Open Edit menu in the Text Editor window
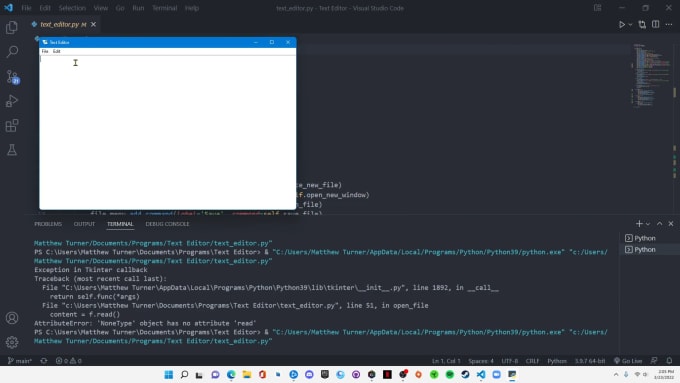 56,51
